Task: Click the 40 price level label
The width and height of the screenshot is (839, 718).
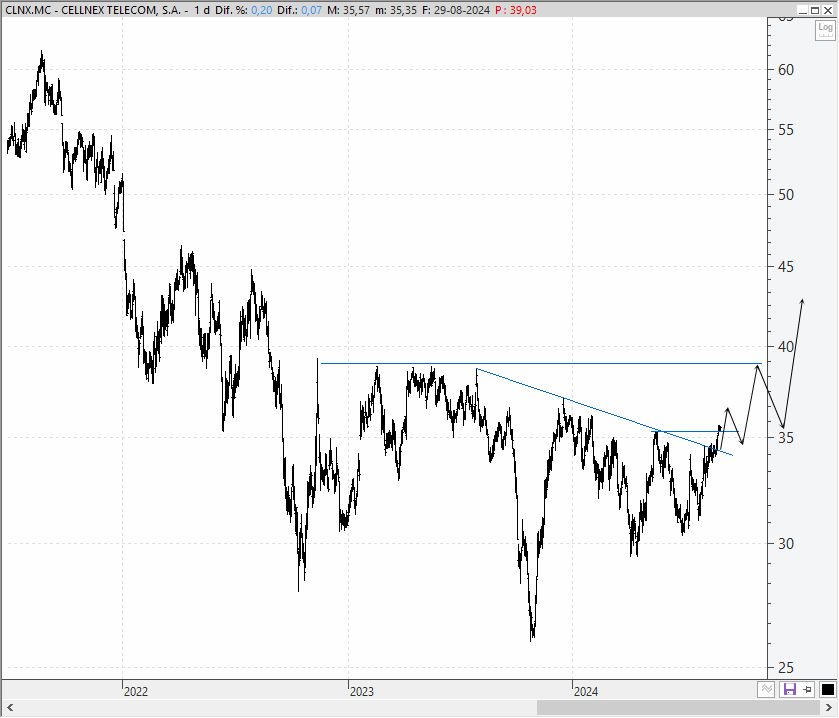Action: click(x=785, y=347)
